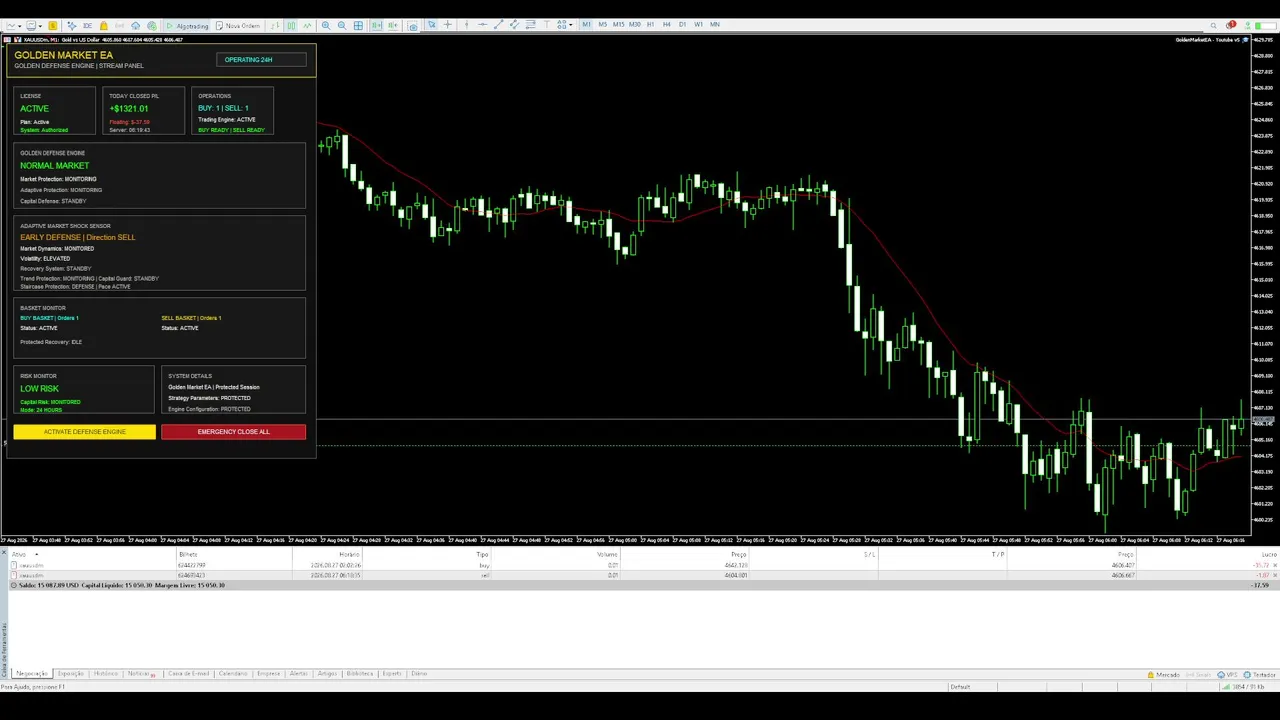Screen dimensions: 1280x720
Task: Open Nova Ordem new order dialog
Action: [238, 25]
